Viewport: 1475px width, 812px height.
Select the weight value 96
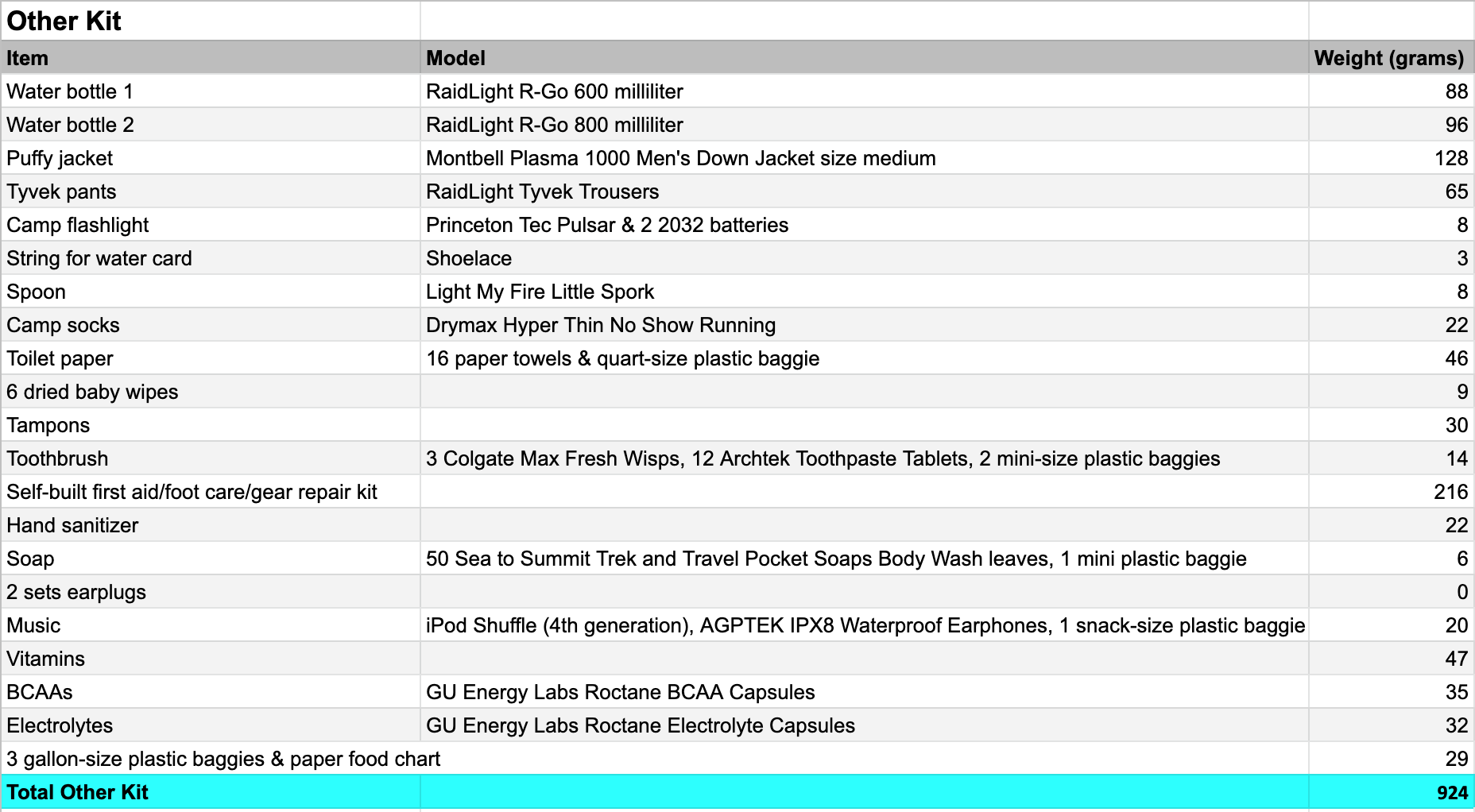coord(1391,125)
